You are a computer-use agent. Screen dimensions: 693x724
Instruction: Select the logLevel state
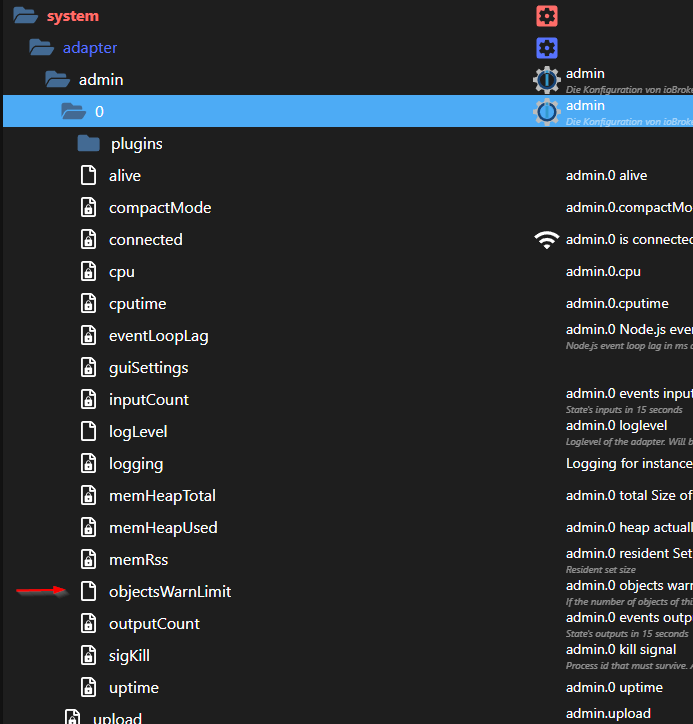pyautogui.click(x=138, y=432)
